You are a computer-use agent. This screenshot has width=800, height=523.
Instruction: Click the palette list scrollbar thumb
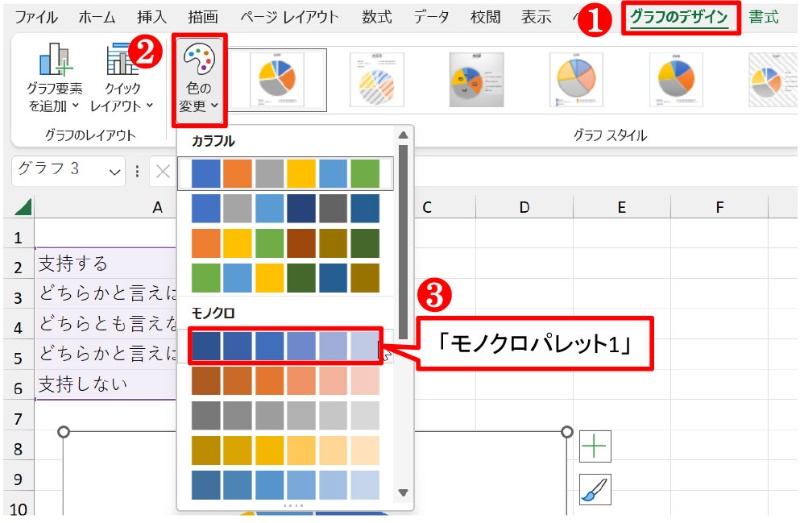[x=403, y=242]
